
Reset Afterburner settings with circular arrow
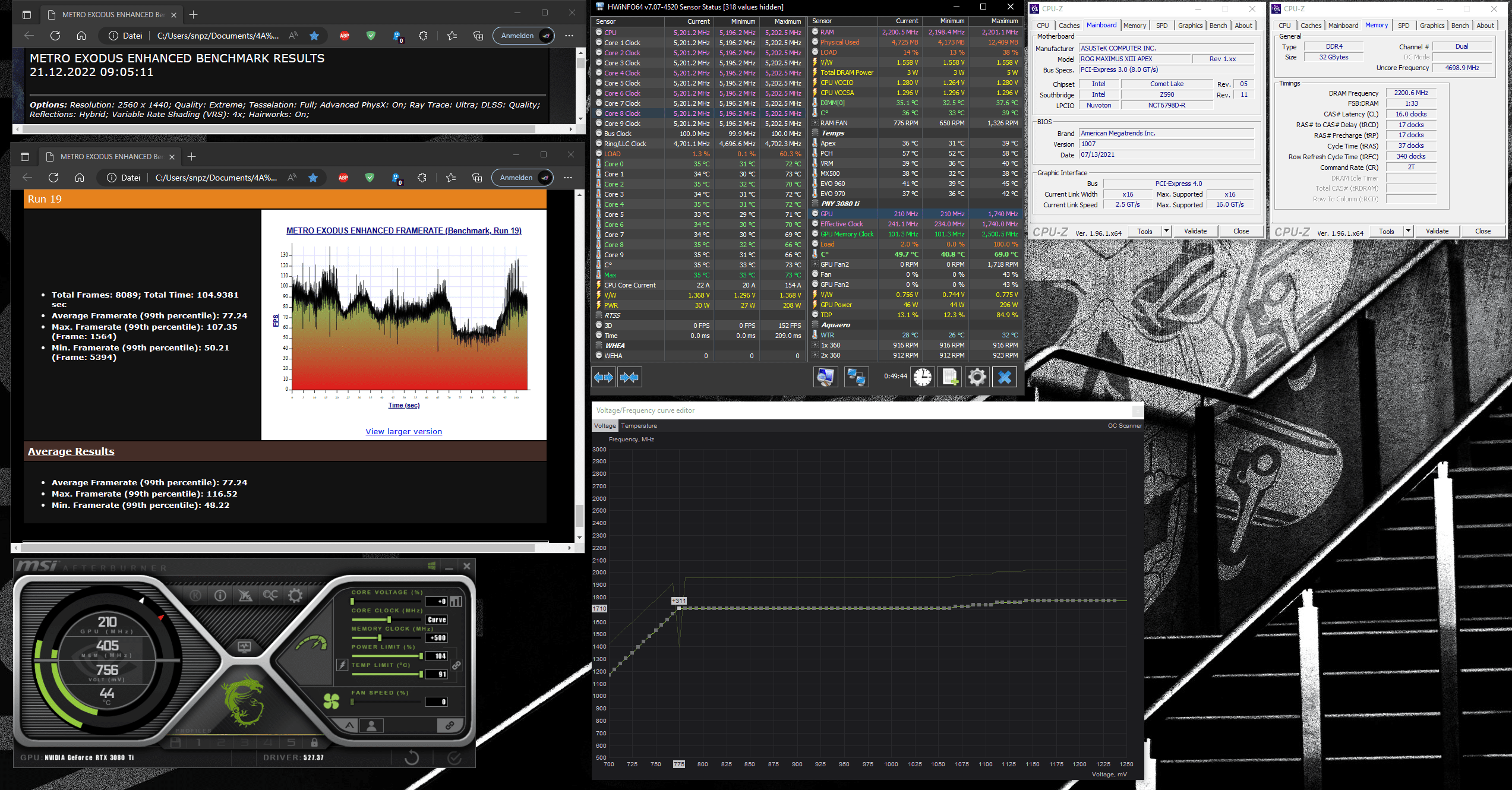pos(412,758)
